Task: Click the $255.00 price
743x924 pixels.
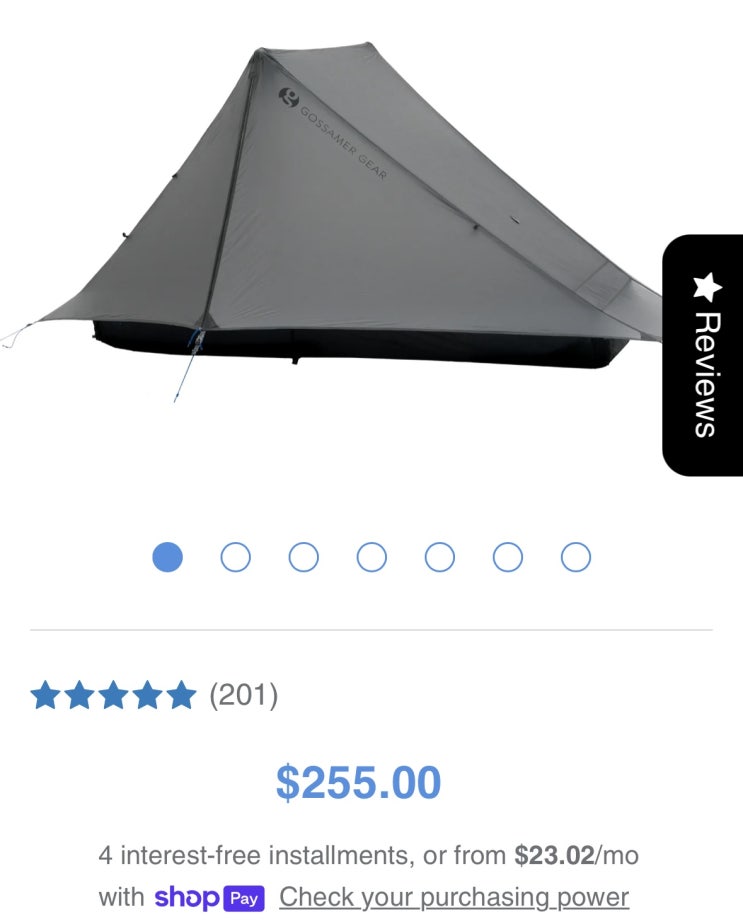Action: click(358, 782)
